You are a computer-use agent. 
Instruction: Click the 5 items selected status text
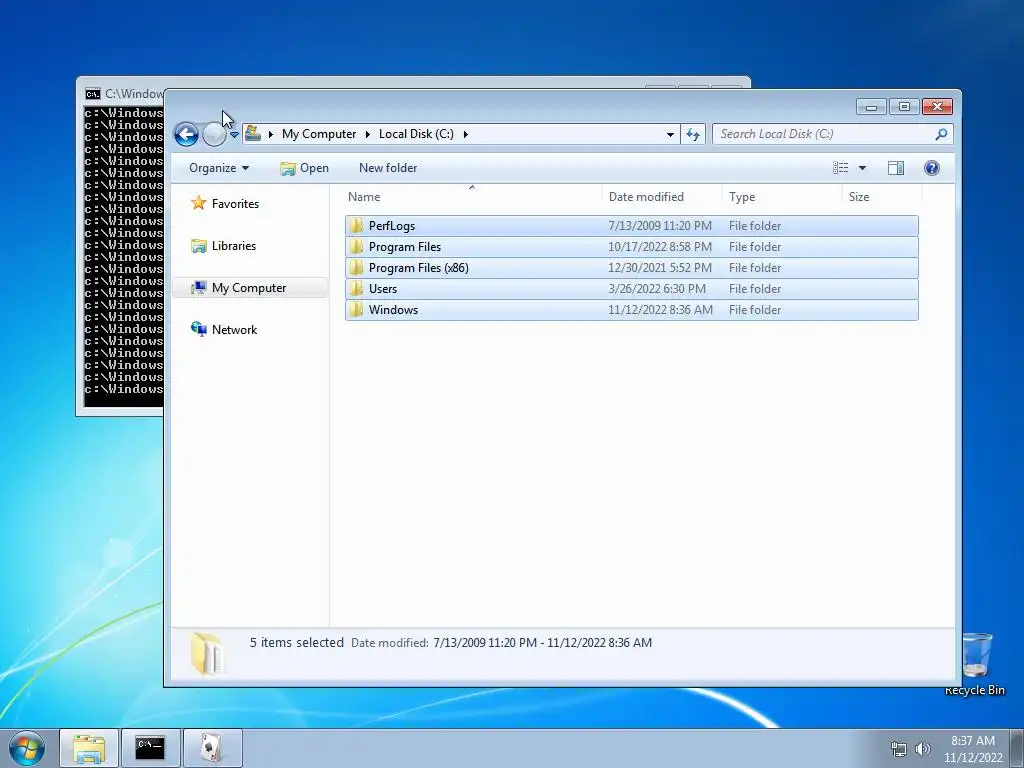pyautogui.click(x=296, y=643)
